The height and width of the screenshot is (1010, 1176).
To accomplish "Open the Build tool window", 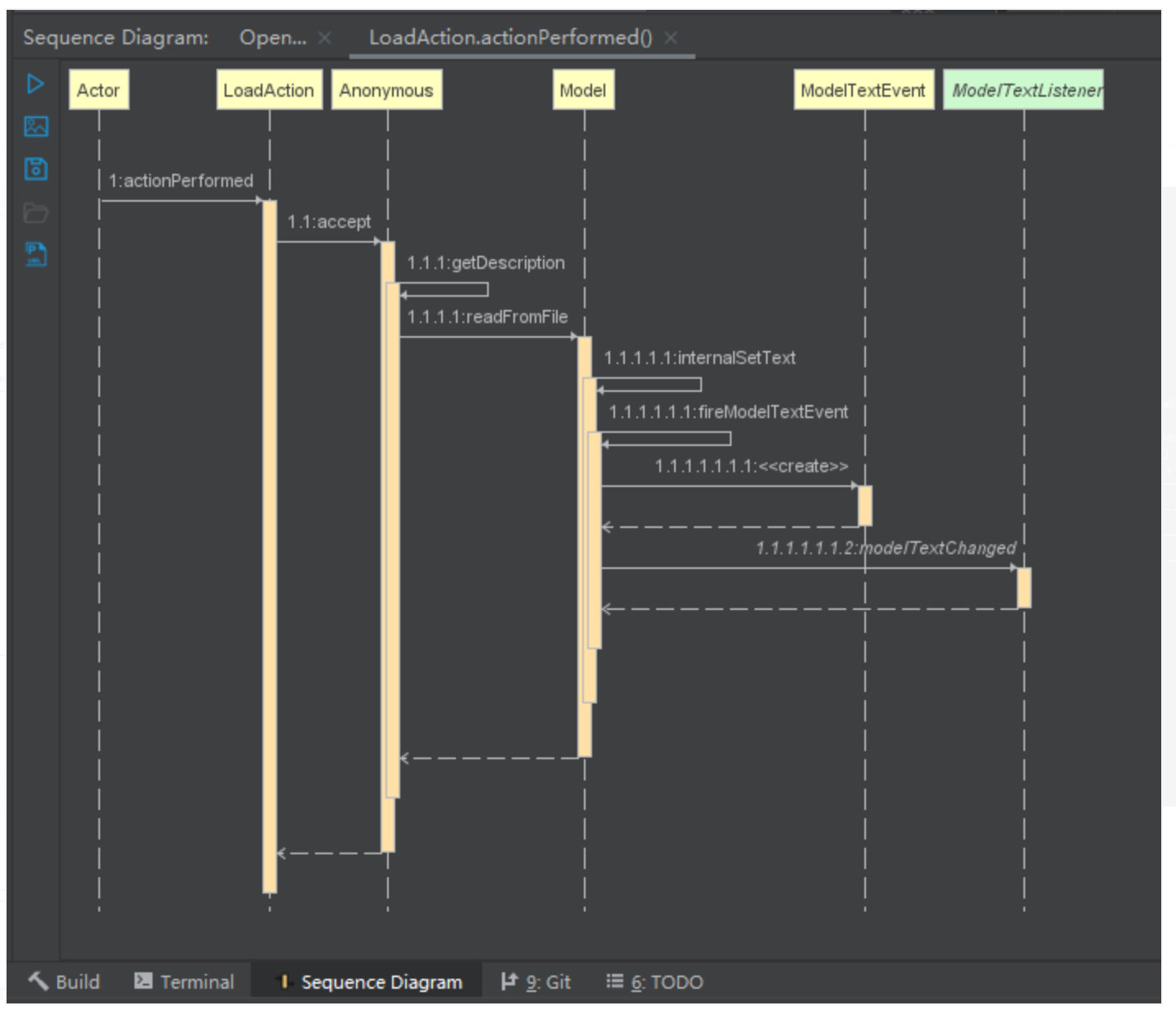I will point(64,981).
